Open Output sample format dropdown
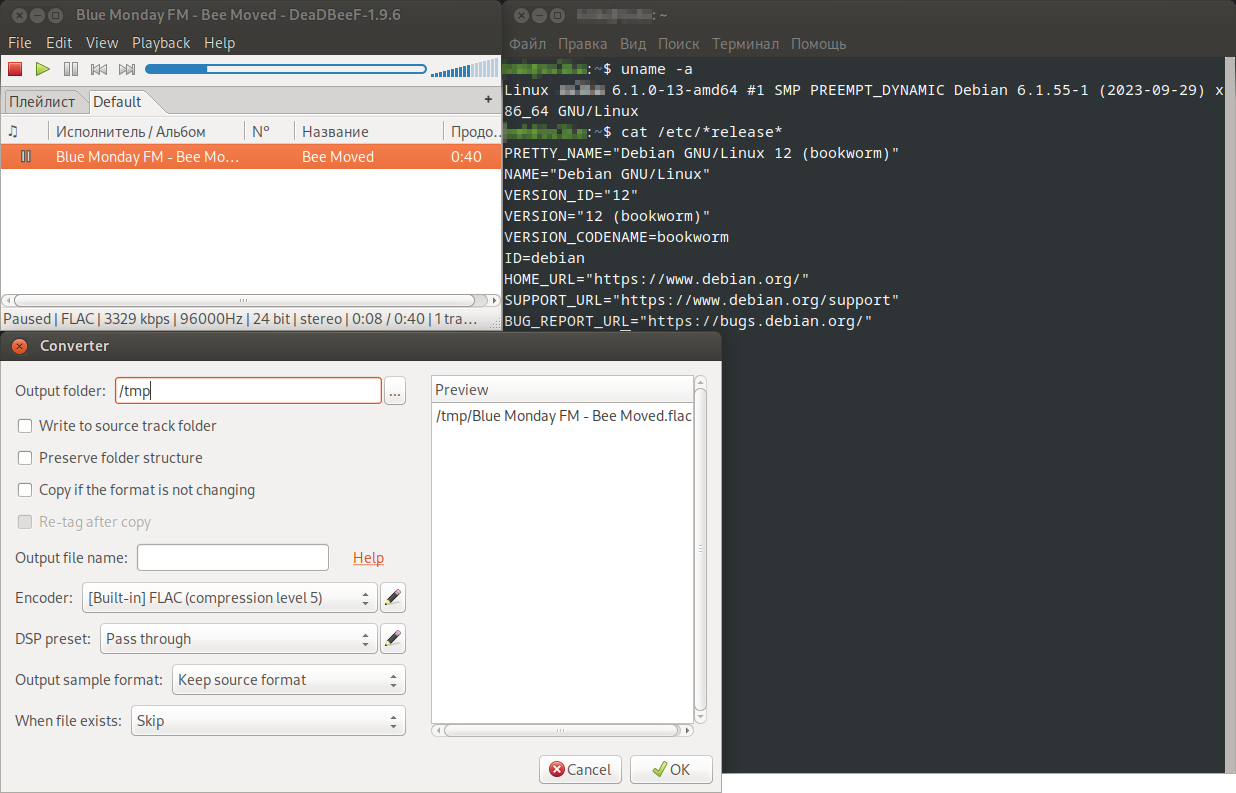1236x793 pixels. coord(288,680)
